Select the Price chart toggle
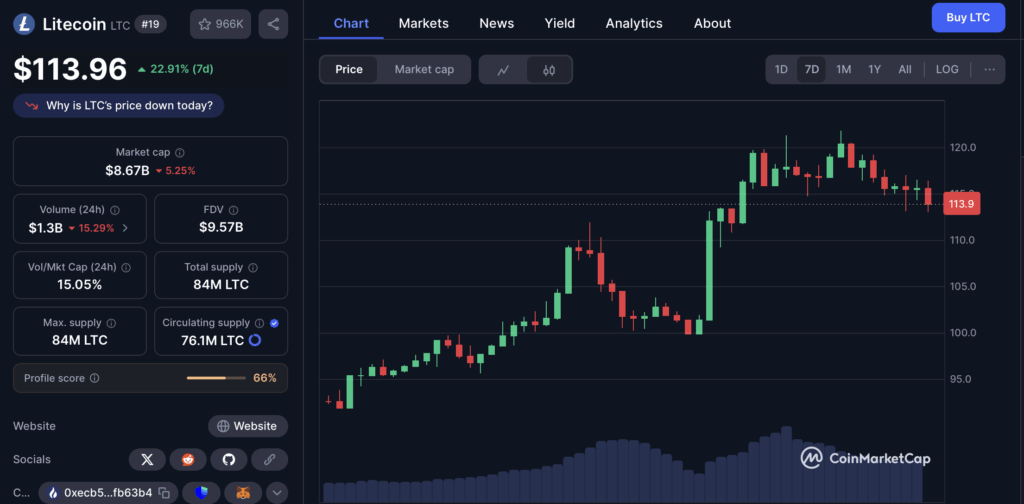The image size is (1024, 504). [x=349, y=69]
